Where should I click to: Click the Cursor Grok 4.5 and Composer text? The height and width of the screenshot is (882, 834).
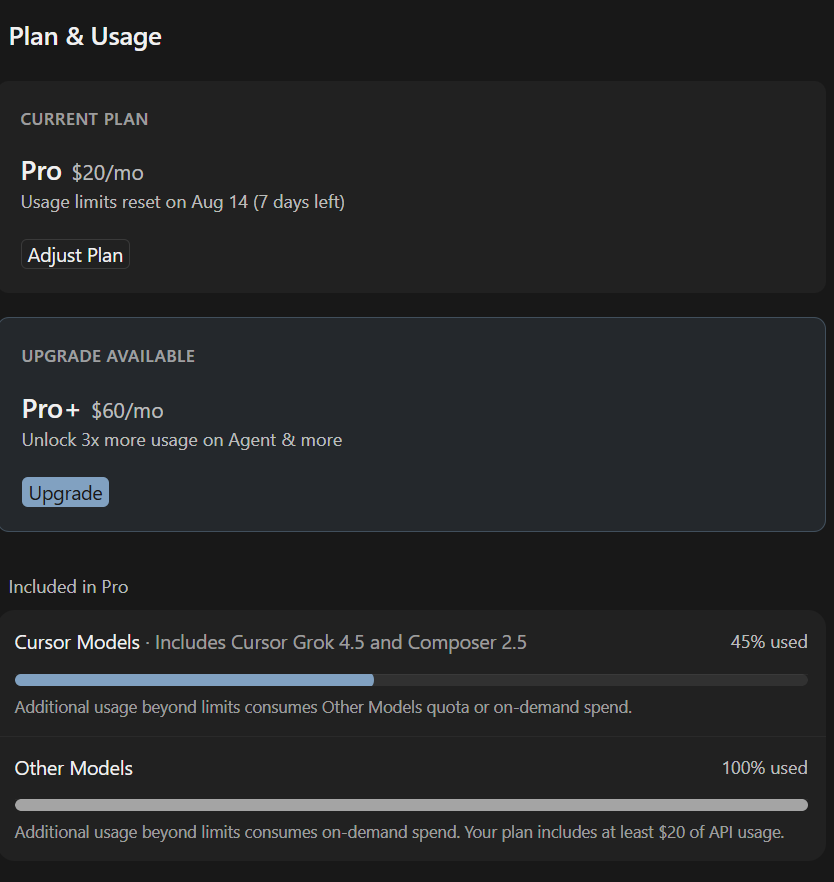pos(341,642)
